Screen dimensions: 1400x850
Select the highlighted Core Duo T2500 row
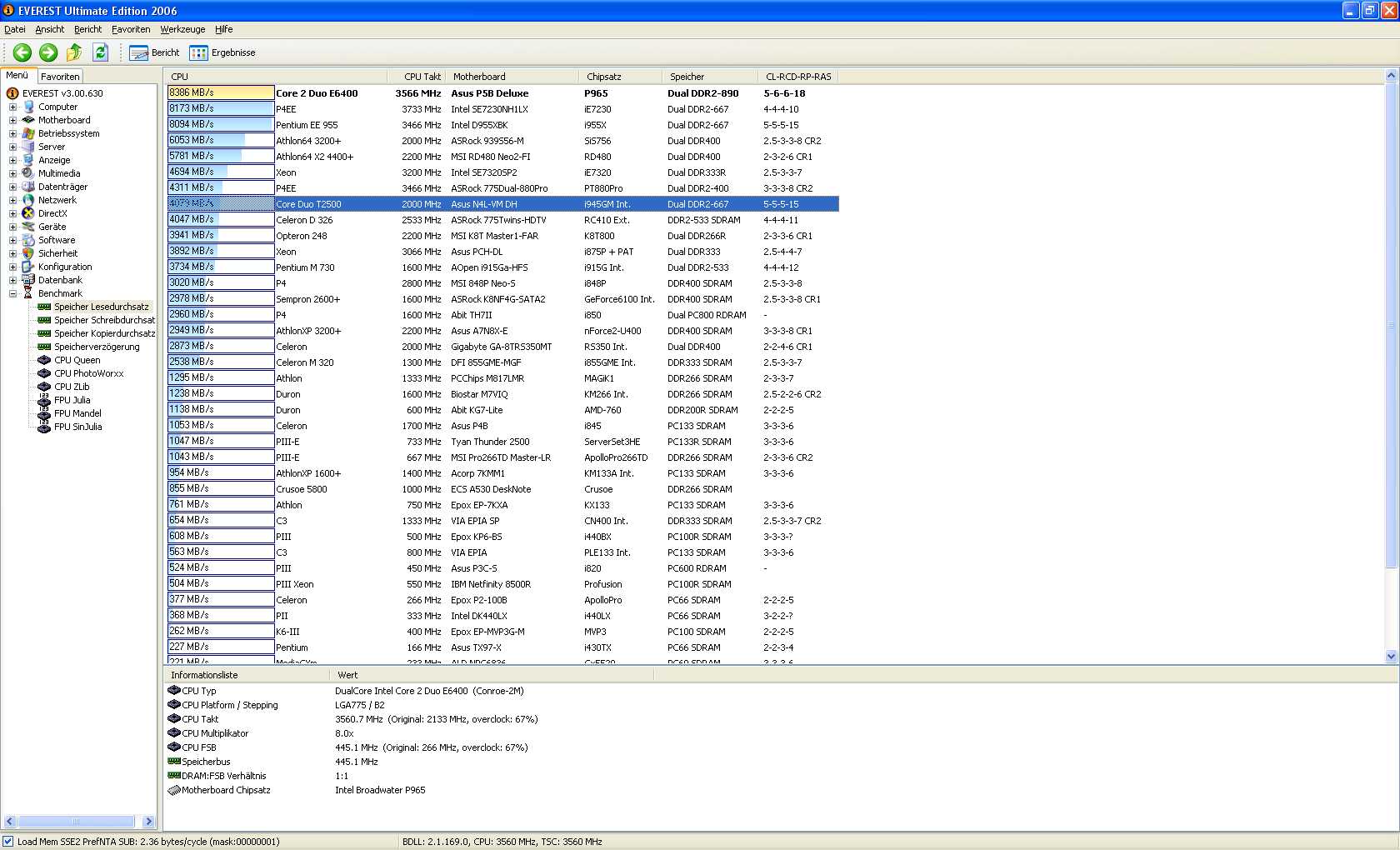[x=503, y=204]
